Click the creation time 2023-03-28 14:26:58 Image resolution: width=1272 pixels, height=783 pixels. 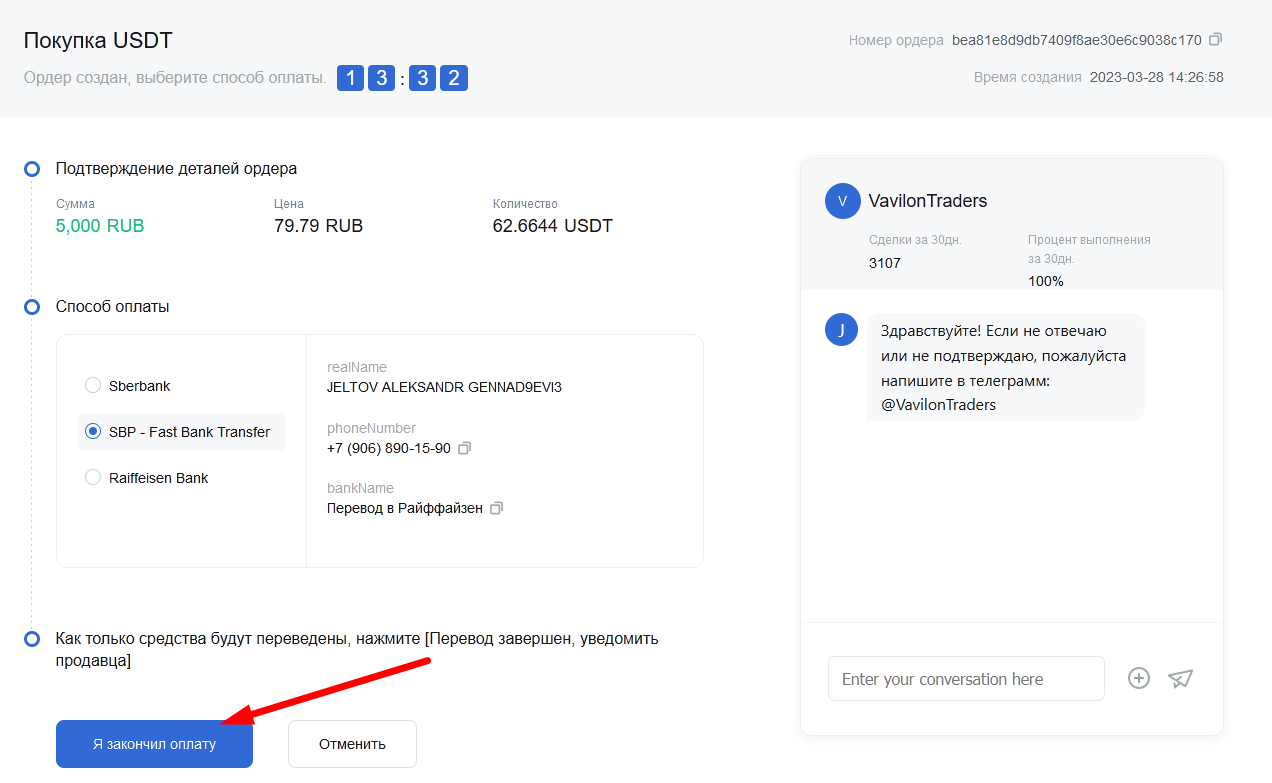click(x=1156, y=77)
